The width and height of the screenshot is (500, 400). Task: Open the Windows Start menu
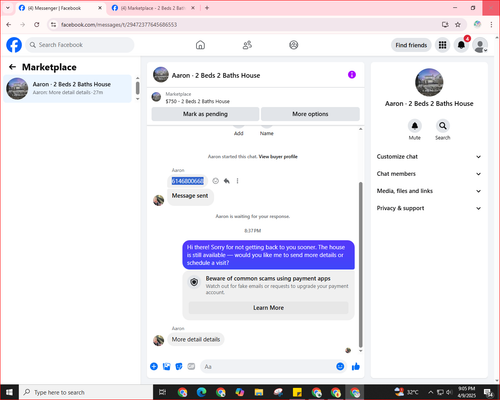[x=9, y=392]
